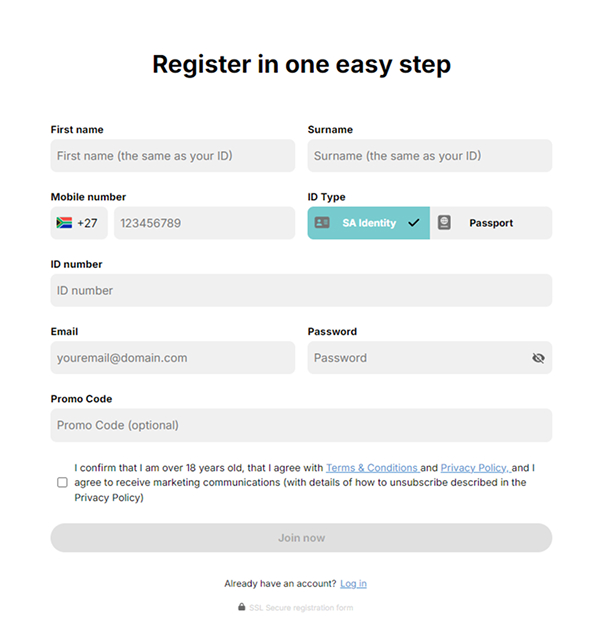Screen dimensions: 612x625
Task: Click the ID number input field
Action: (301, 290)
